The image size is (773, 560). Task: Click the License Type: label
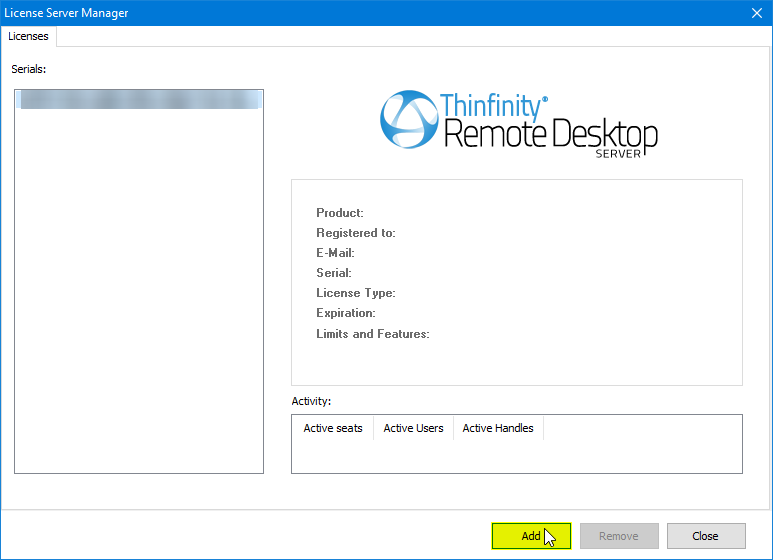355,293
